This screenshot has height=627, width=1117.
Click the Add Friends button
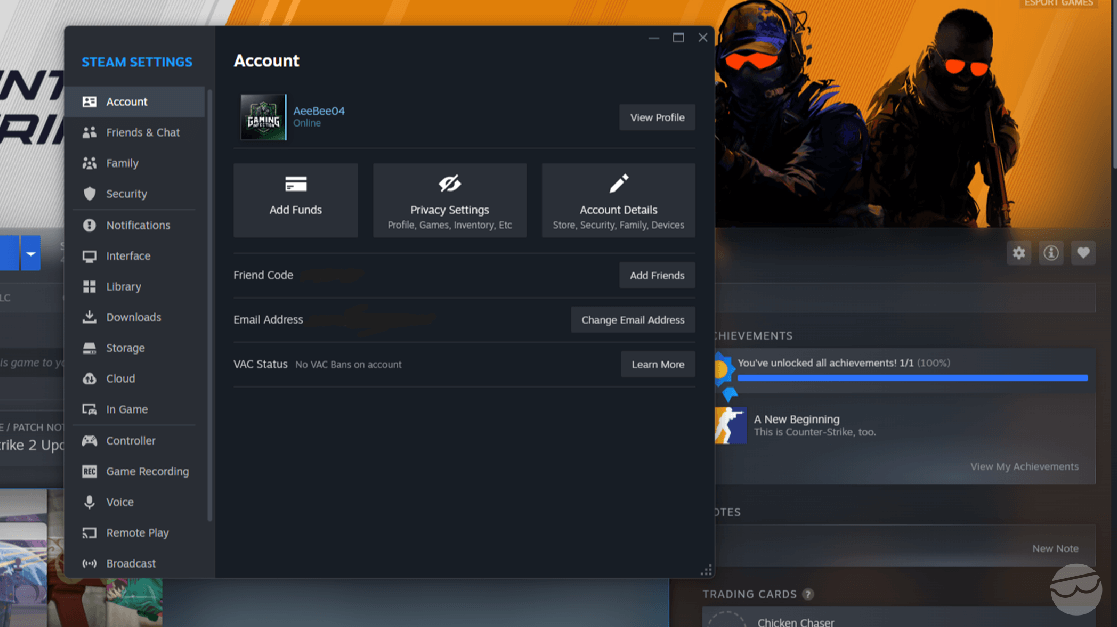pos(657,275)
